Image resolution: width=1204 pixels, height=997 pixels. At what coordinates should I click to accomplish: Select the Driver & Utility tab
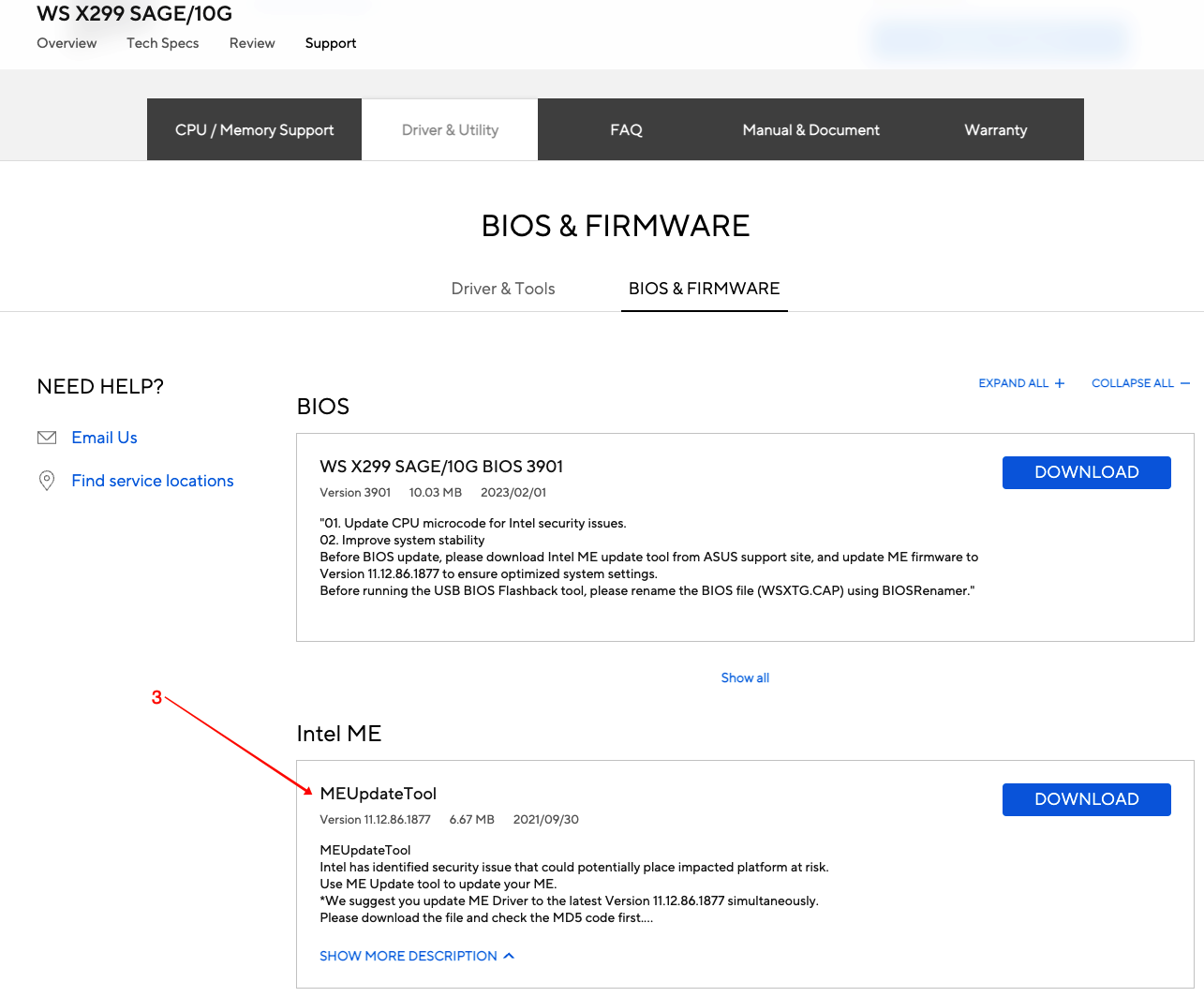[x=450, y=130]
